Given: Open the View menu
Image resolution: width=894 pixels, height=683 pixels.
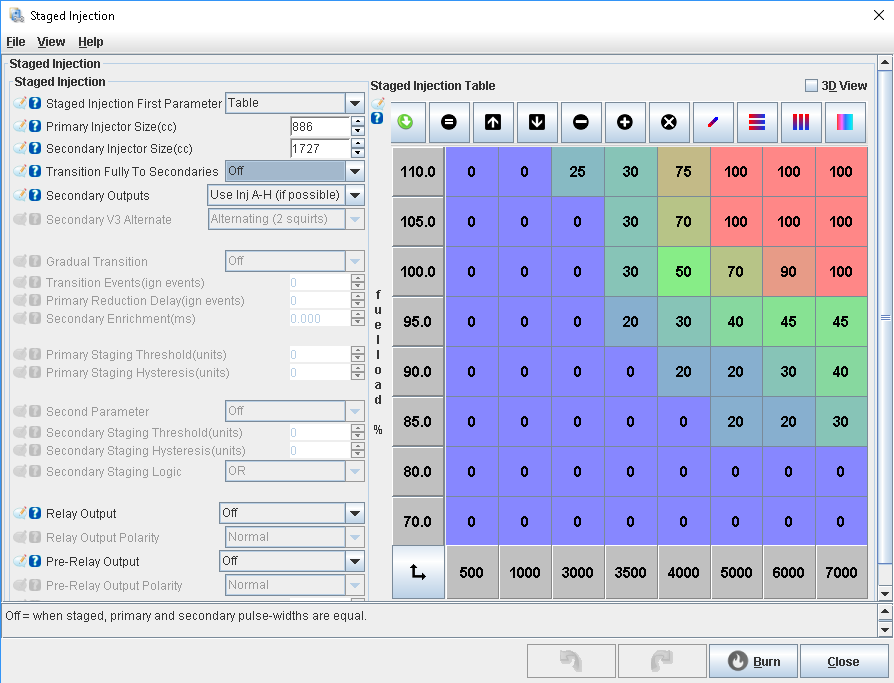Looking at the screenshot, I should pos(51,42).
